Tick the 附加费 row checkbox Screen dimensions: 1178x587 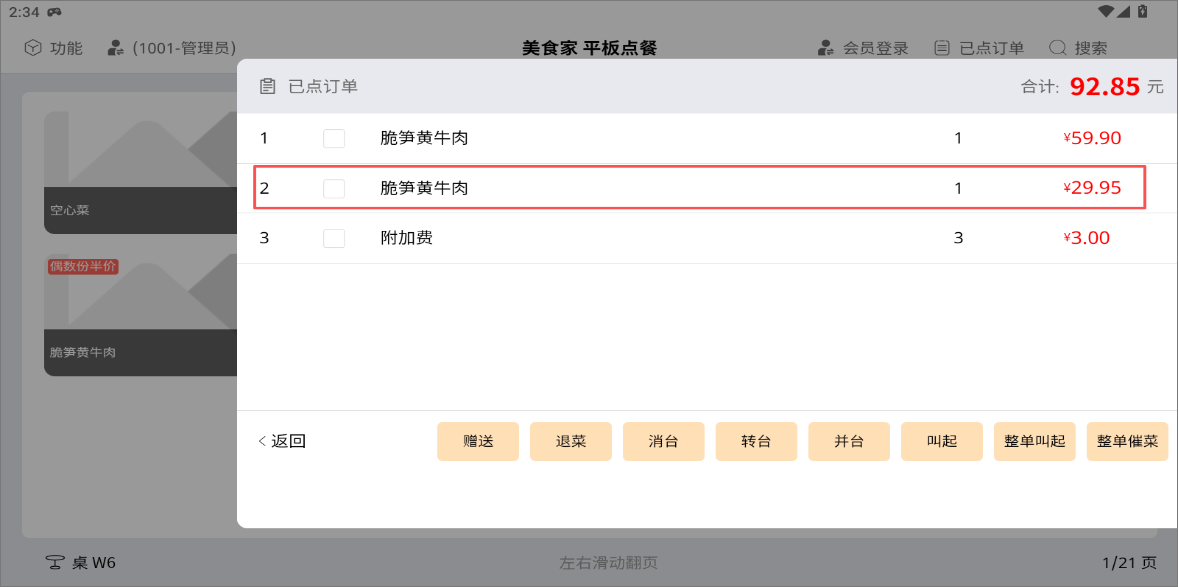pos(334,238)
